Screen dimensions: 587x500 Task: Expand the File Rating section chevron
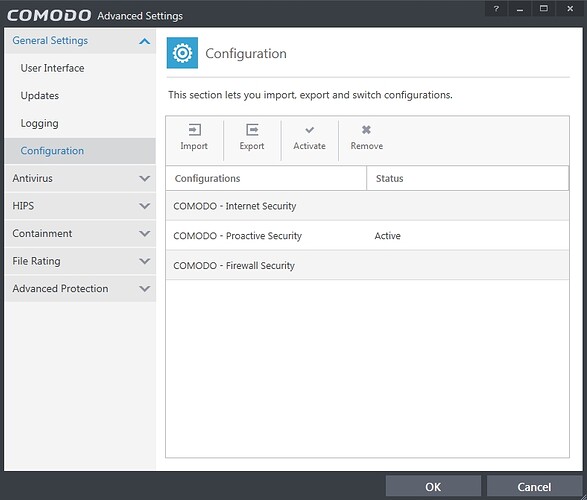pos(145,261)
